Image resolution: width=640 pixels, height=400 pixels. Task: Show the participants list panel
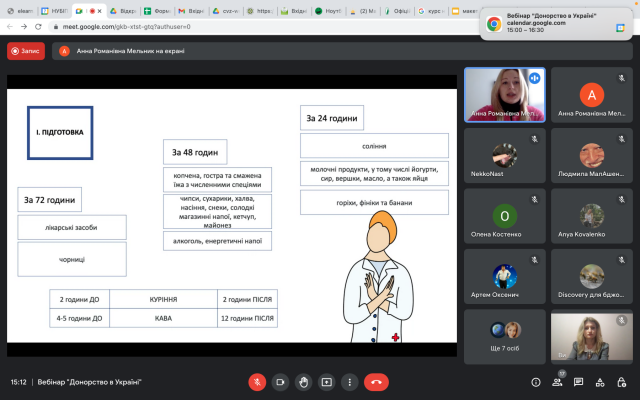point(558,381)
